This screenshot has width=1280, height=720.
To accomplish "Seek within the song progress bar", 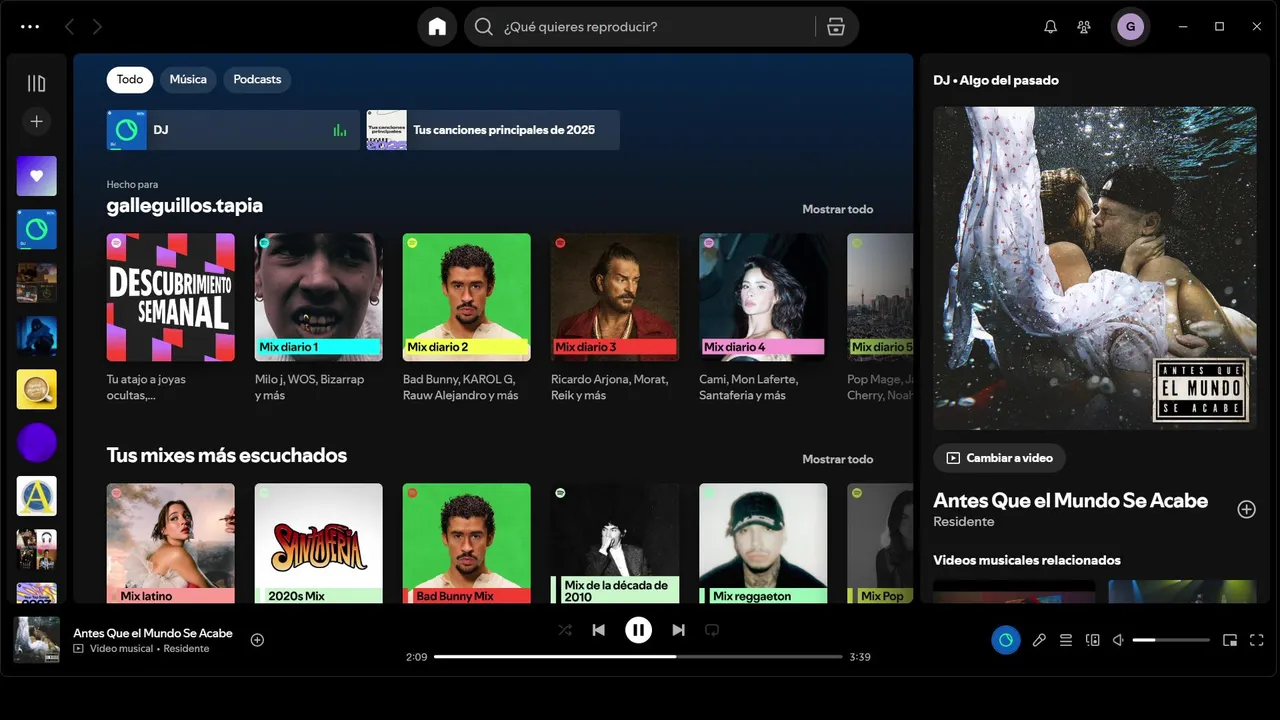I will tap(638, 657).
